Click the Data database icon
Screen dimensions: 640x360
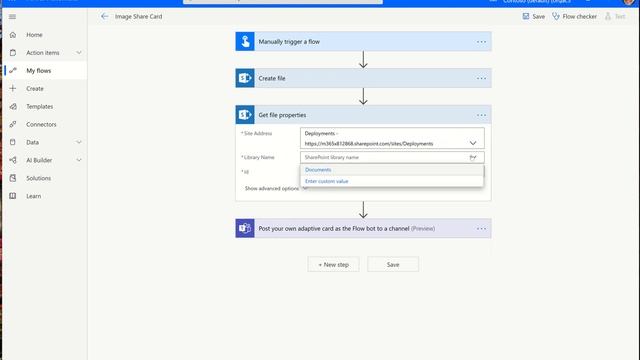coord(13,142)
